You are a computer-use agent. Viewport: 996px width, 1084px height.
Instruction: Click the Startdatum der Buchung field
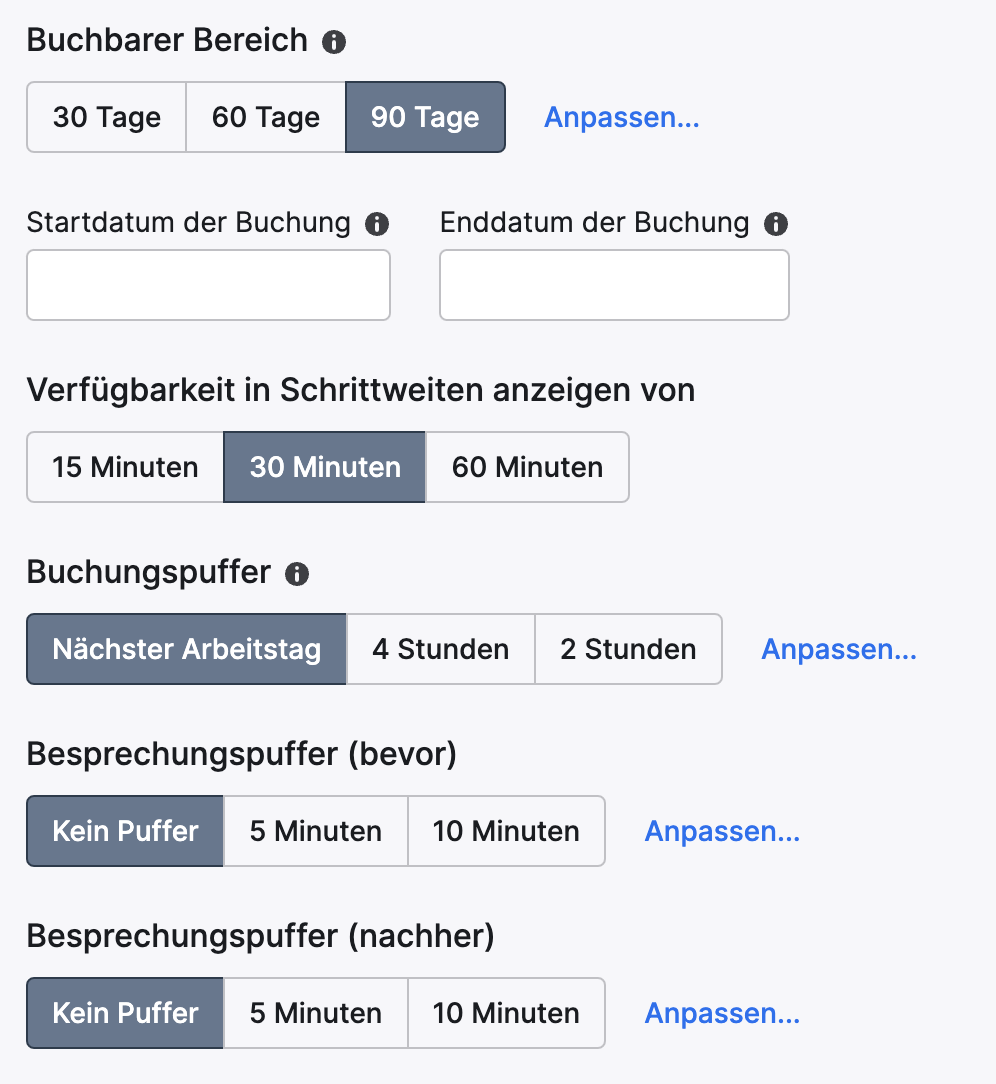(x=208, y=285)
